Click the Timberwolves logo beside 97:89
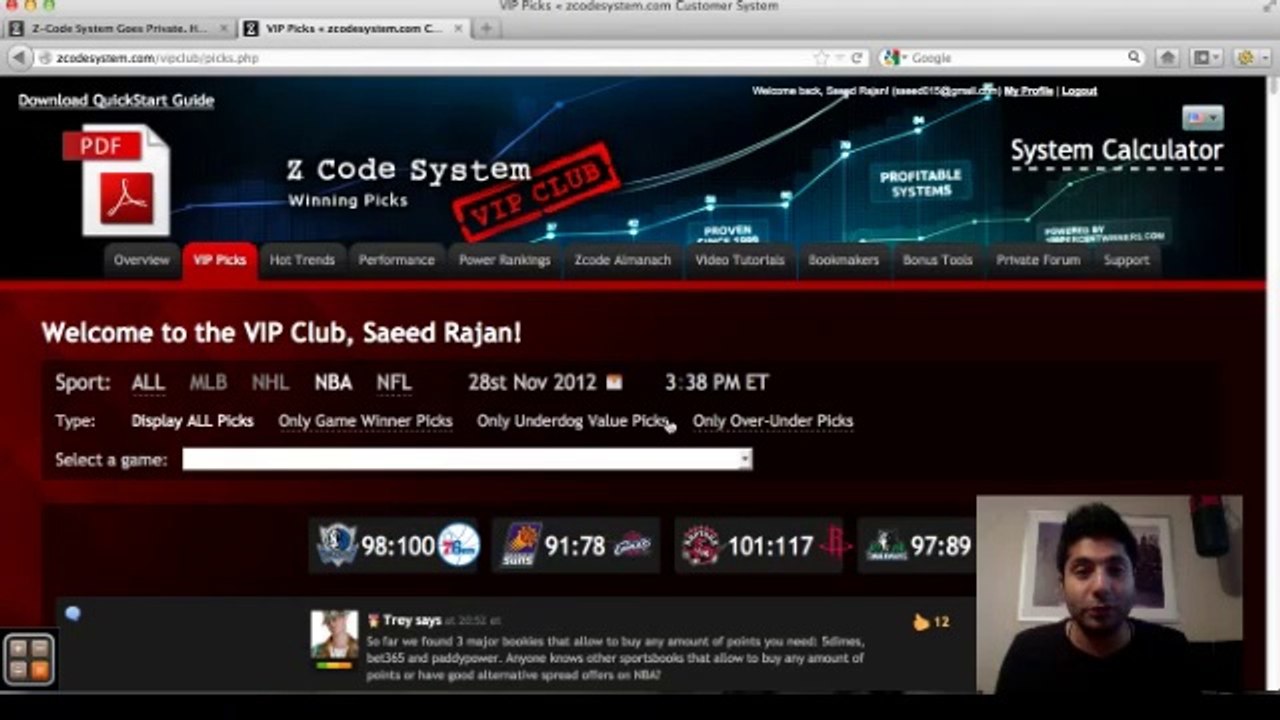 886,546
